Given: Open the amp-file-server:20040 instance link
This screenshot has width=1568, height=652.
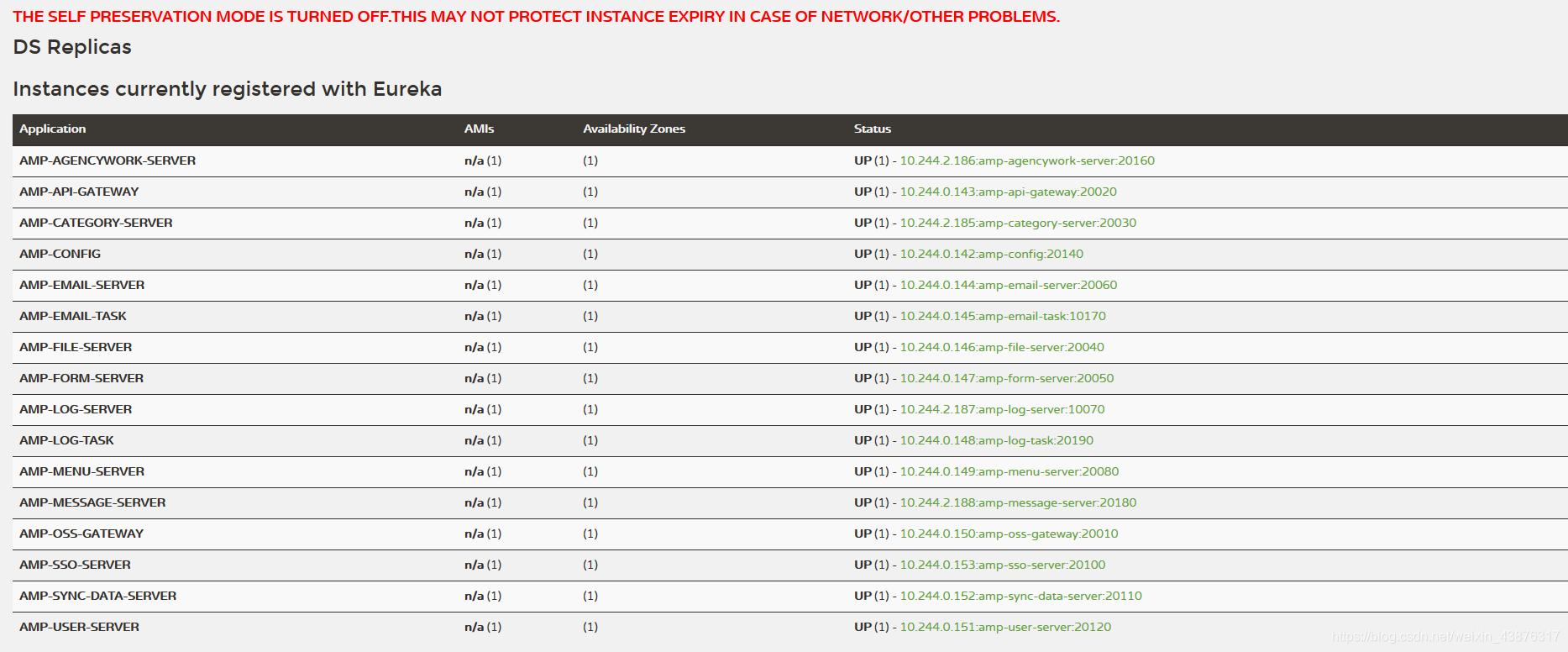Looking at the screenshot, I should [1002, 347].
